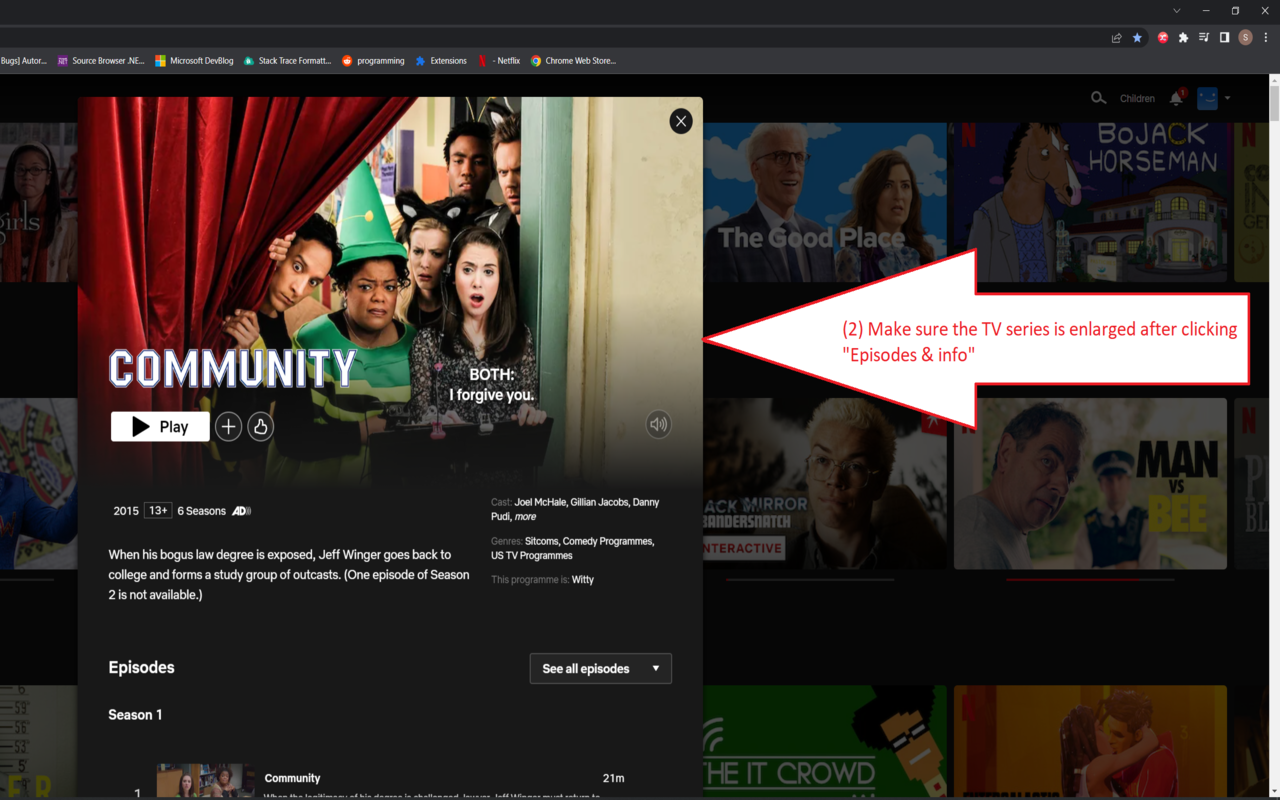This screenshot has height=800, width=1280.
Task: Open the Comedy Programmes genre link
Action: point(608,541)
